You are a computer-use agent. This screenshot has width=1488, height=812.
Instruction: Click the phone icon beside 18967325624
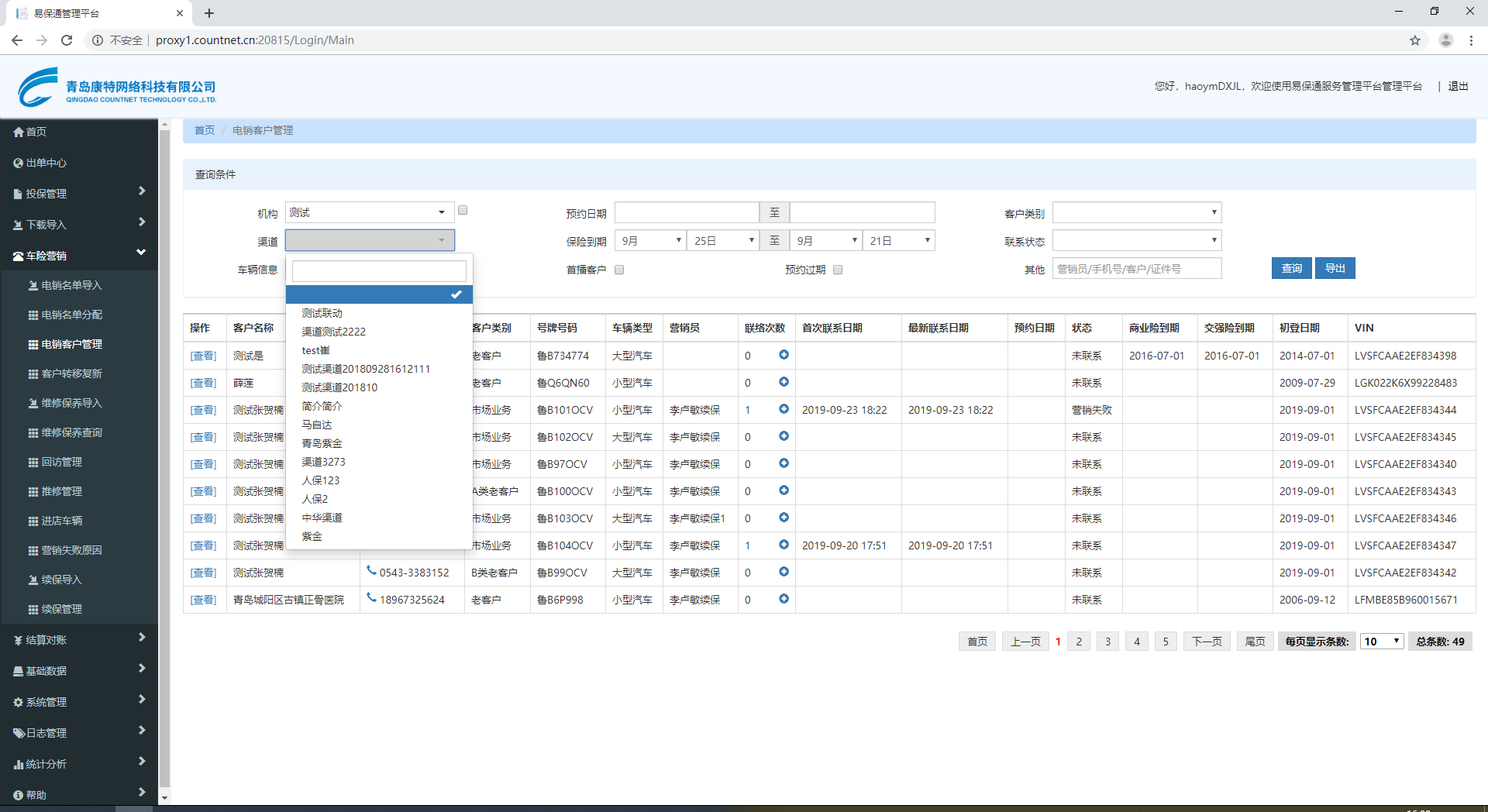tap(371, 598)
